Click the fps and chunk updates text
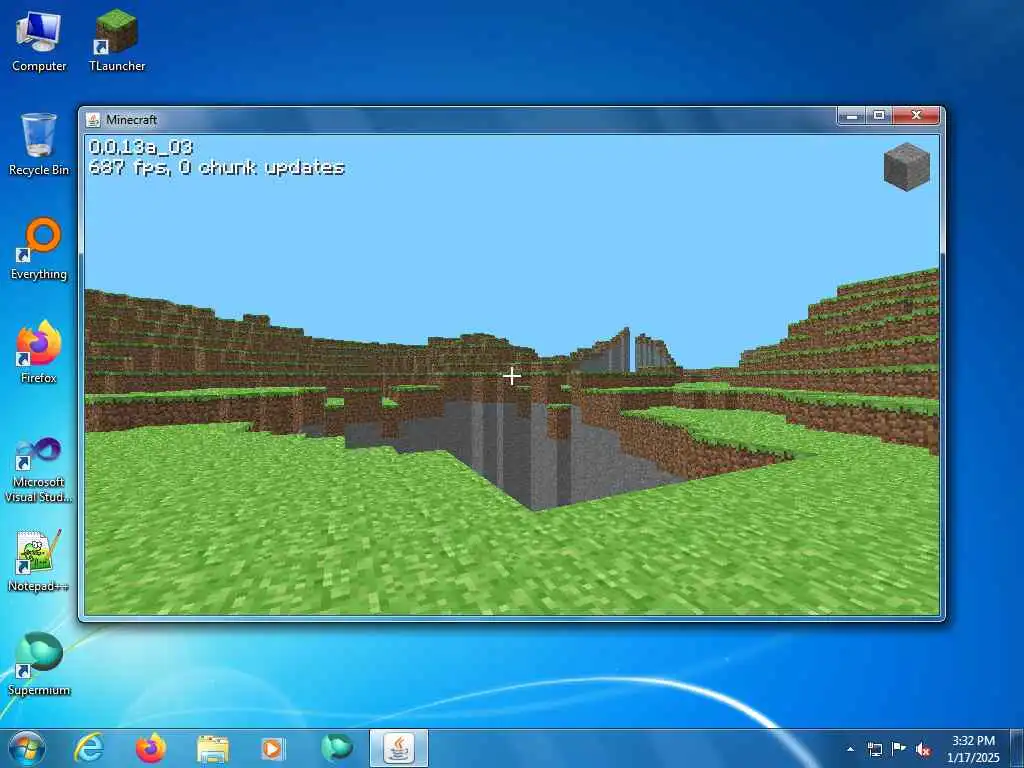The height and width of the screenshot is (768, 1024). coord(216,168)
